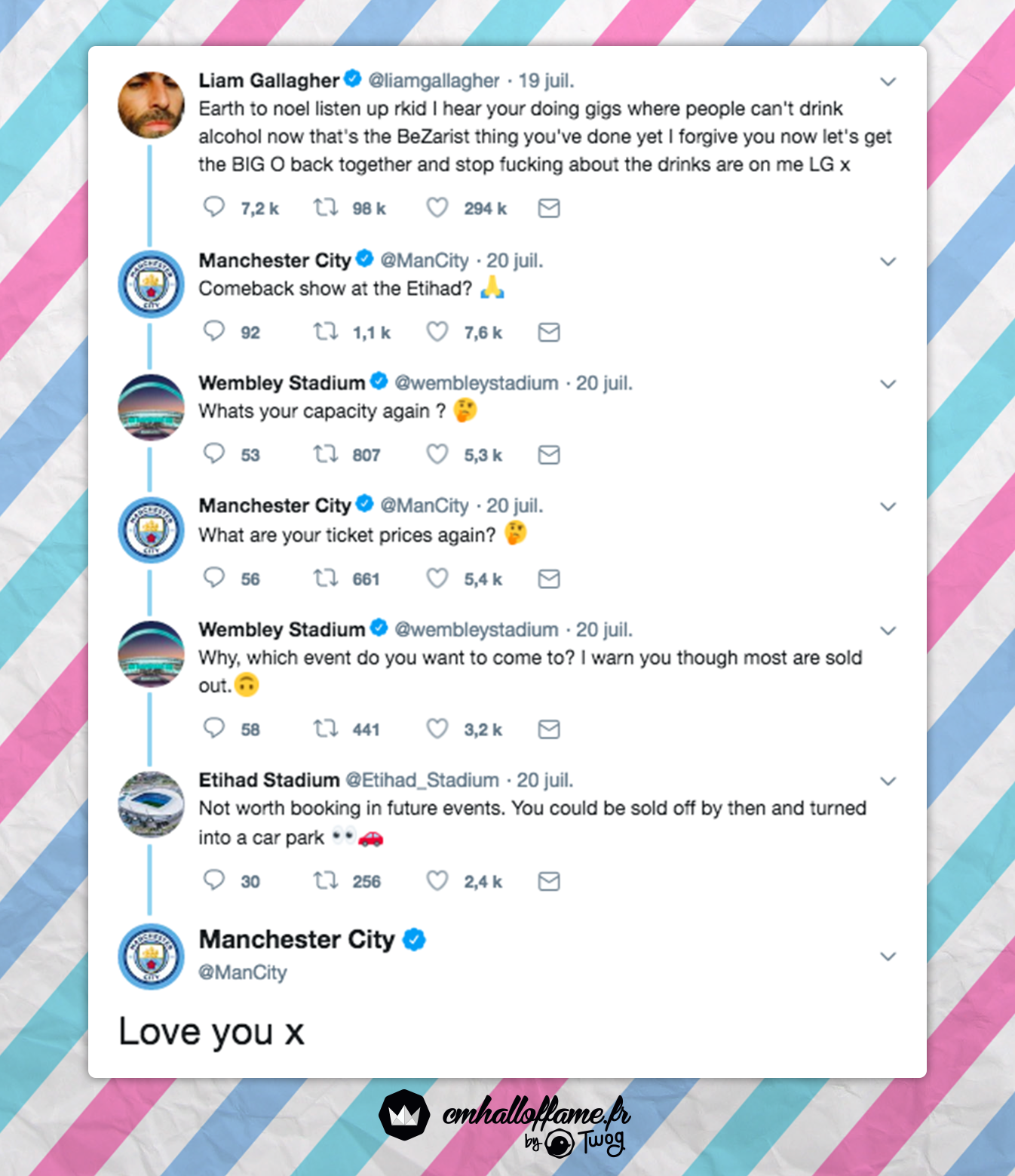This screenshot has width=1015, height=1176.
Task: Message the Wembley 'sold out' tweet
Action: pyautogui.click(x=549, y=729)
